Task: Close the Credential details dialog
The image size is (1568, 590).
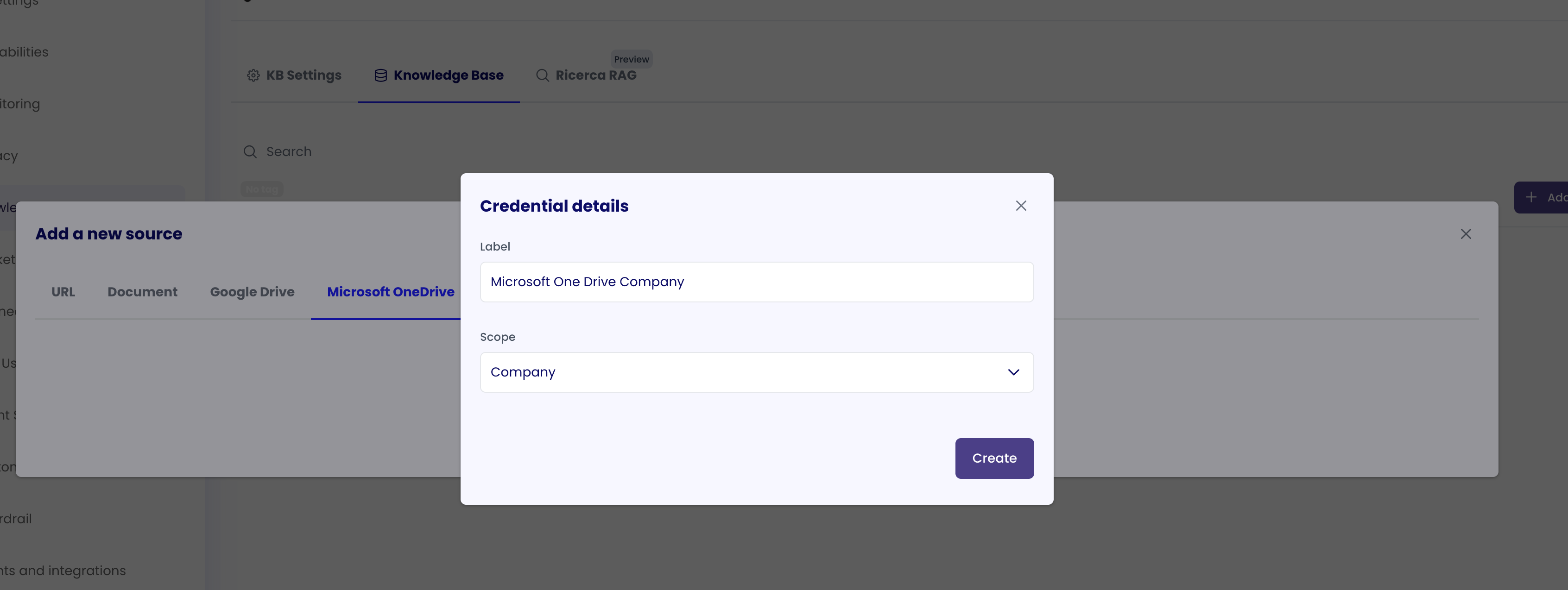Action: click(x=1021, y=206)
